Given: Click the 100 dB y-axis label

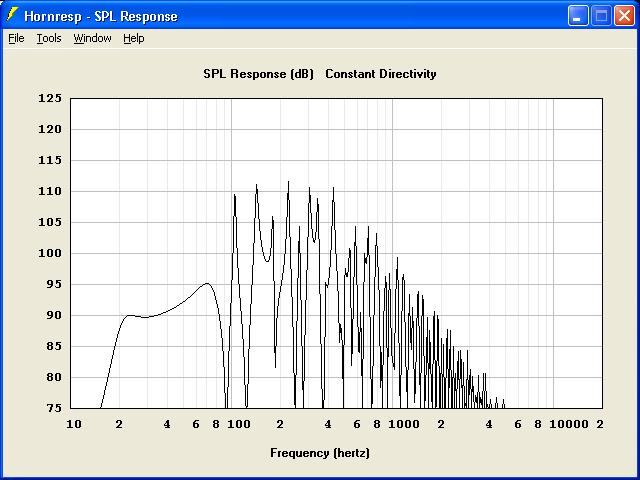Looking at the screenshot, I should 50,253.
